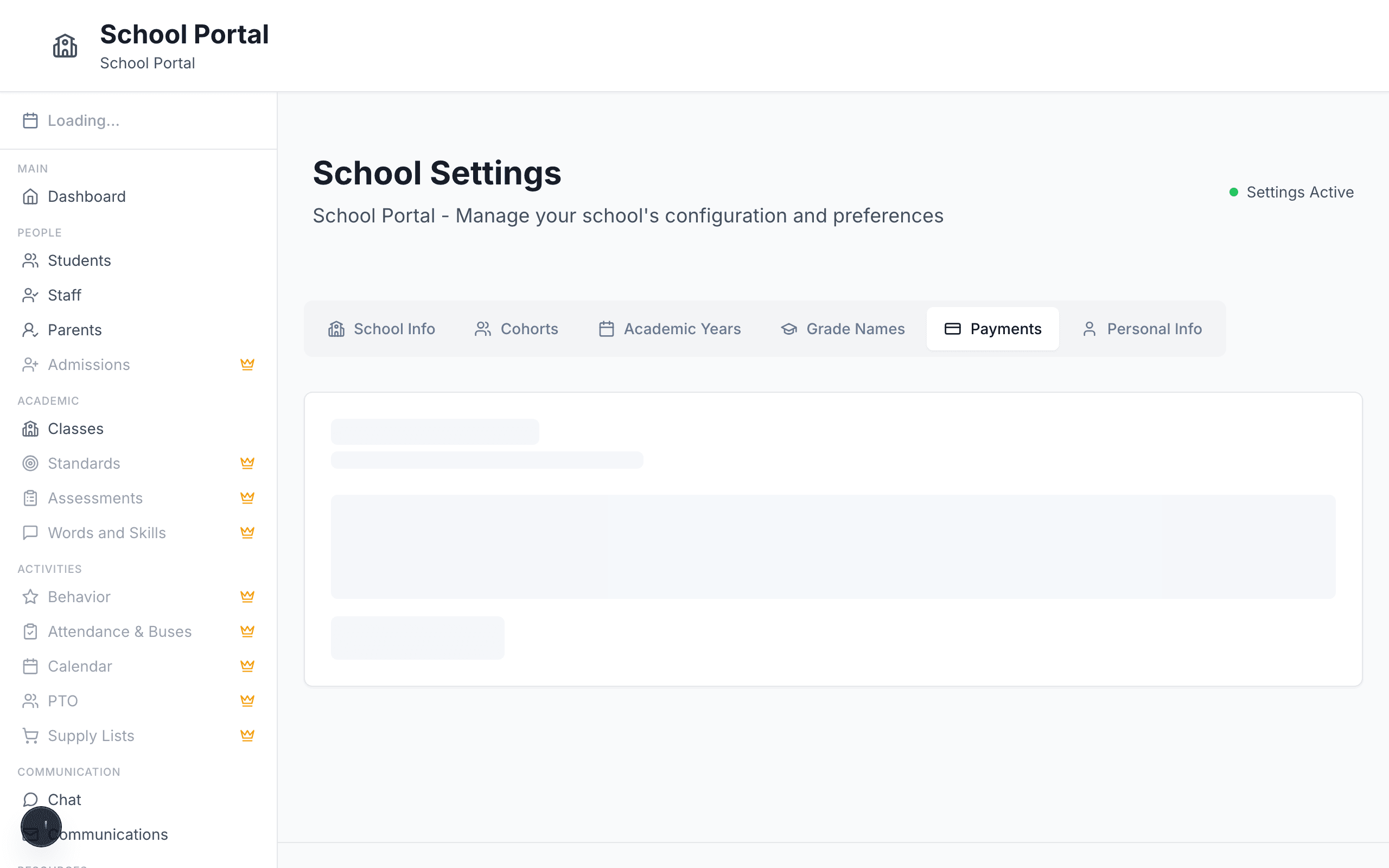1389x868 pixels.
Task: Click the shopping cart Supply Lists icon
Action: (30, 736)
